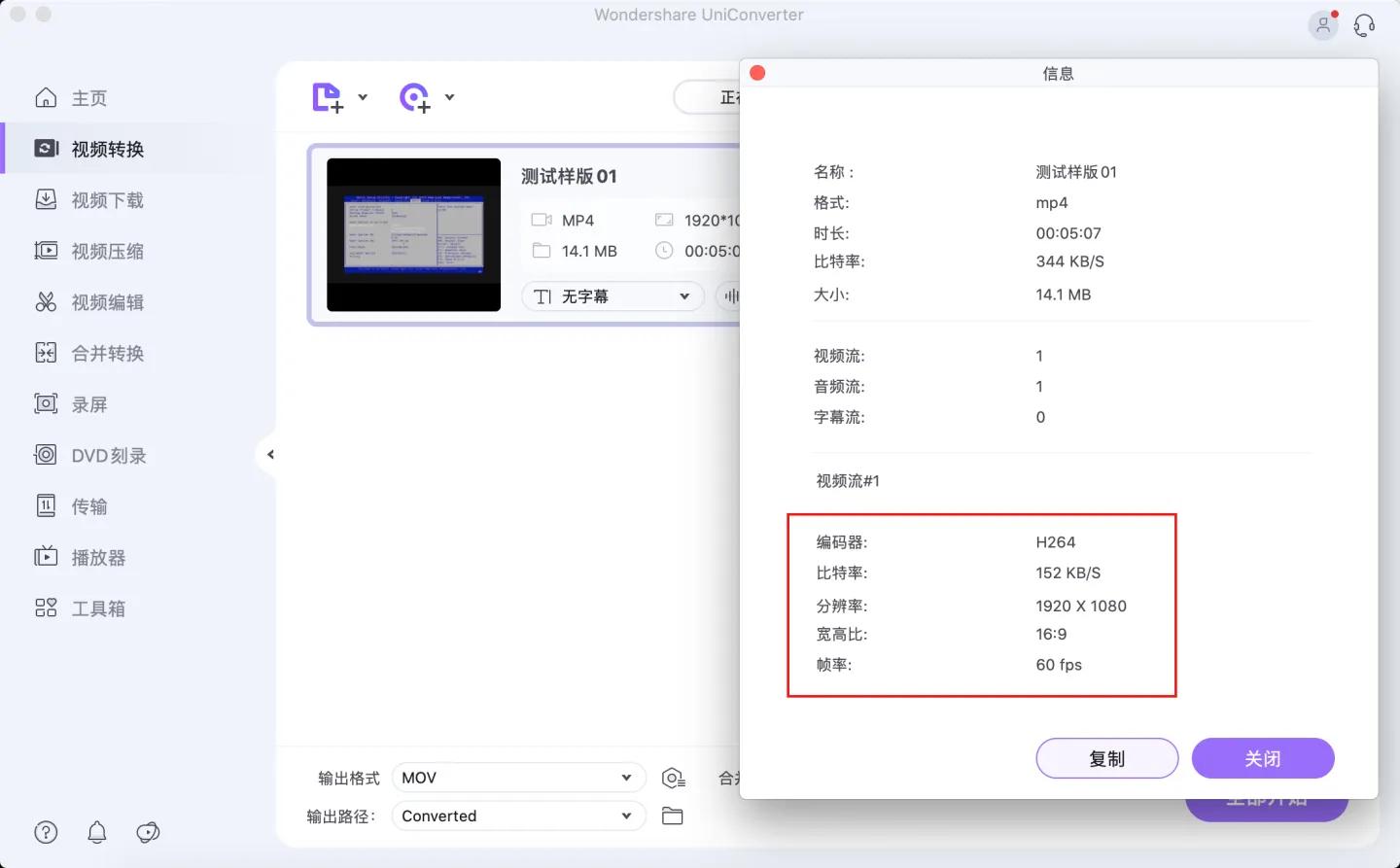The width and height of the screenshot is (1400, 868).
Task: Load a DVD using the disc plus icon
Action: (416, 97)
